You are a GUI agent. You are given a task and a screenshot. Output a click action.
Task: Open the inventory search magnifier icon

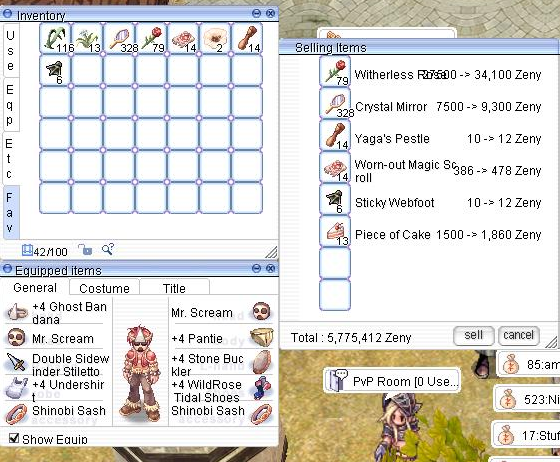pyautogui.click(x=108, y=249)
